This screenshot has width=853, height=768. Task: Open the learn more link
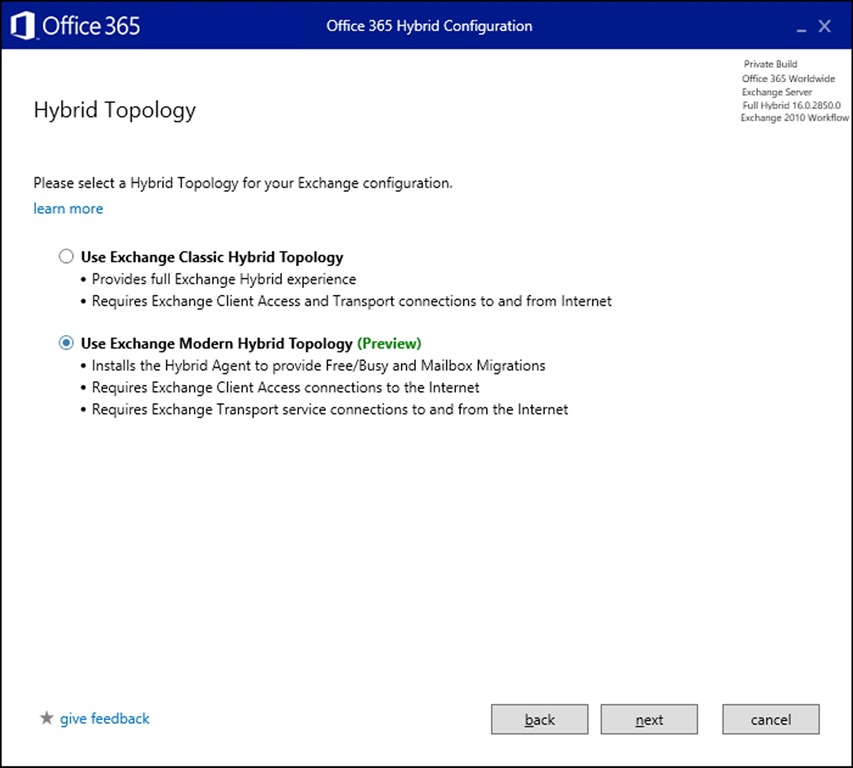[68, 208]
